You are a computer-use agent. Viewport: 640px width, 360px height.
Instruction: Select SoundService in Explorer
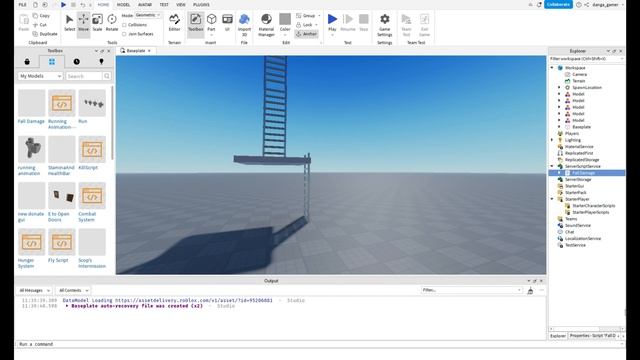[578, 225]
